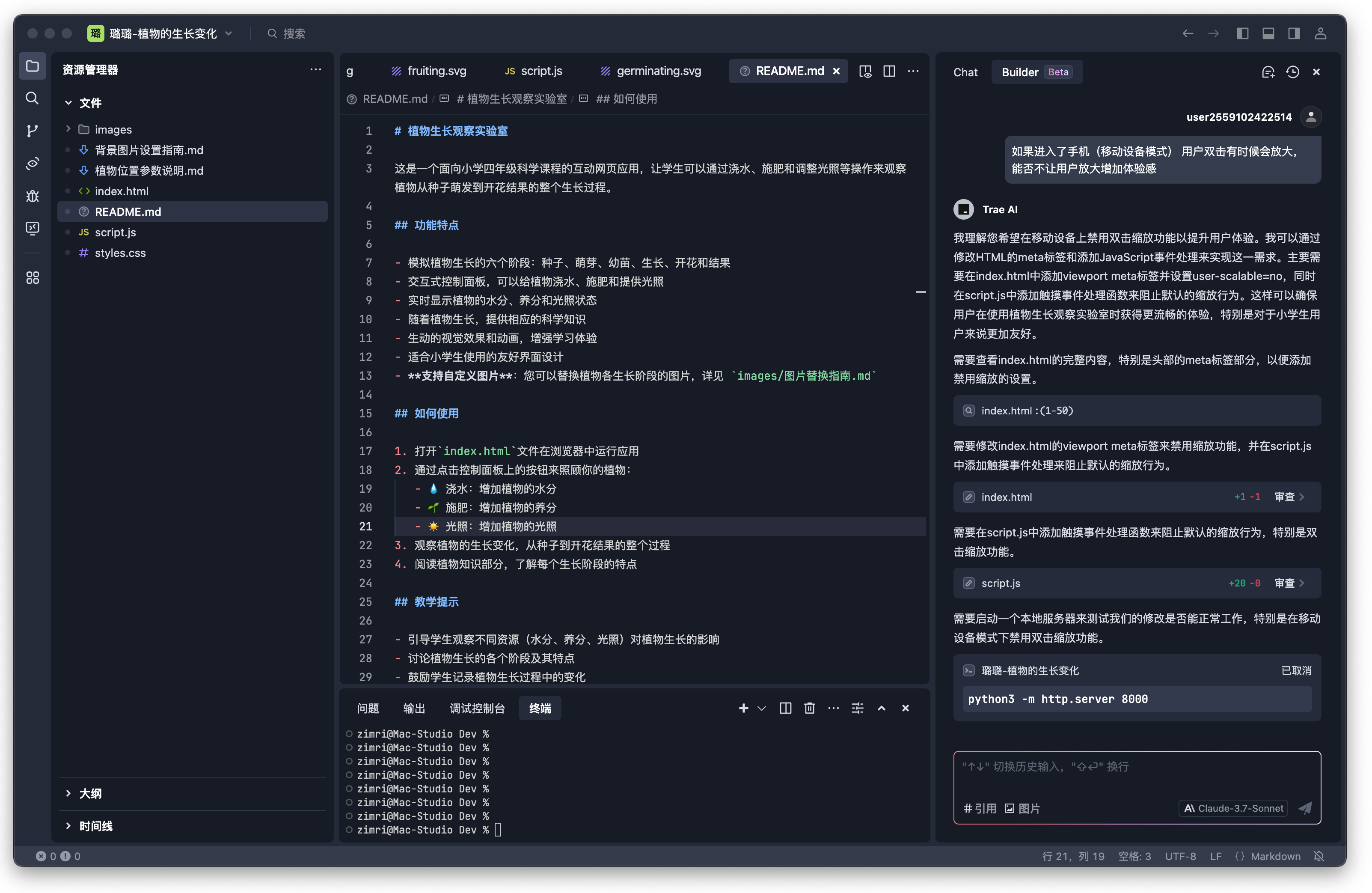Viewport: 1372px width, 893px height.
Task: Open the Run and Debug bug icon
Action: (32, 196)
